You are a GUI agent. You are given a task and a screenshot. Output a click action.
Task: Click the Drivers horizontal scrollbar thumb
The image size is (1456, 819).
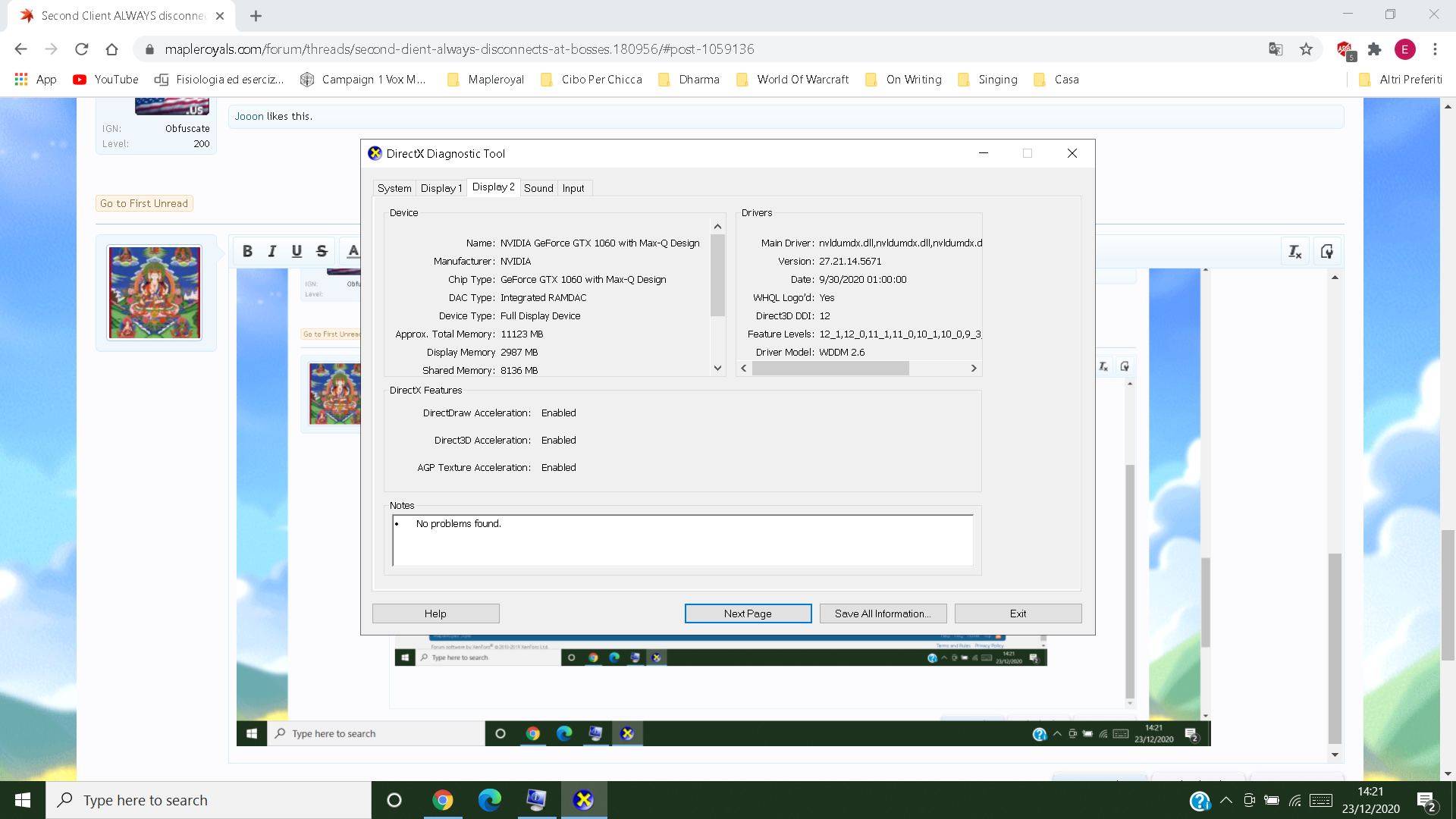[x=830, y=368]
